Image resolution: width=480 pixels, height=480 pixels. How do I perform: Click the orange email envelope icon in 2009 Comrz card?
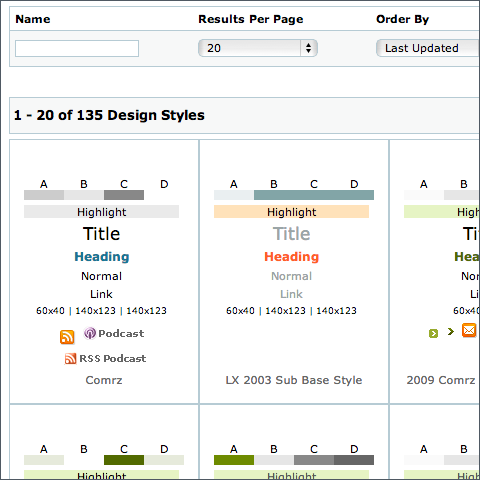469,330
